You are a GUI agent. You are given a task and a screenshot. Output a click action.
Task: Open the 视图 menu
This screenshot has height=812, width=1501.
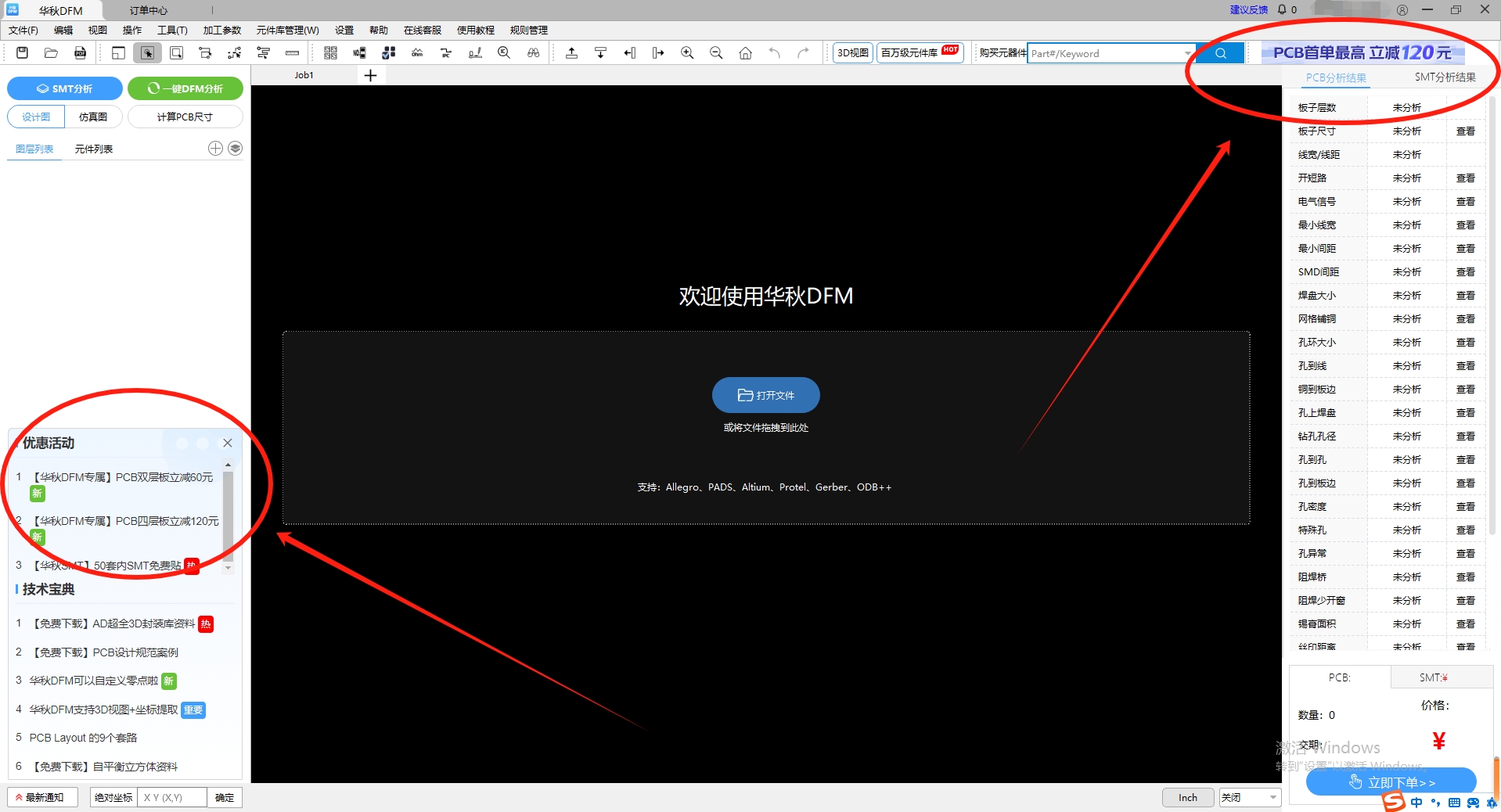pos(98,31)
